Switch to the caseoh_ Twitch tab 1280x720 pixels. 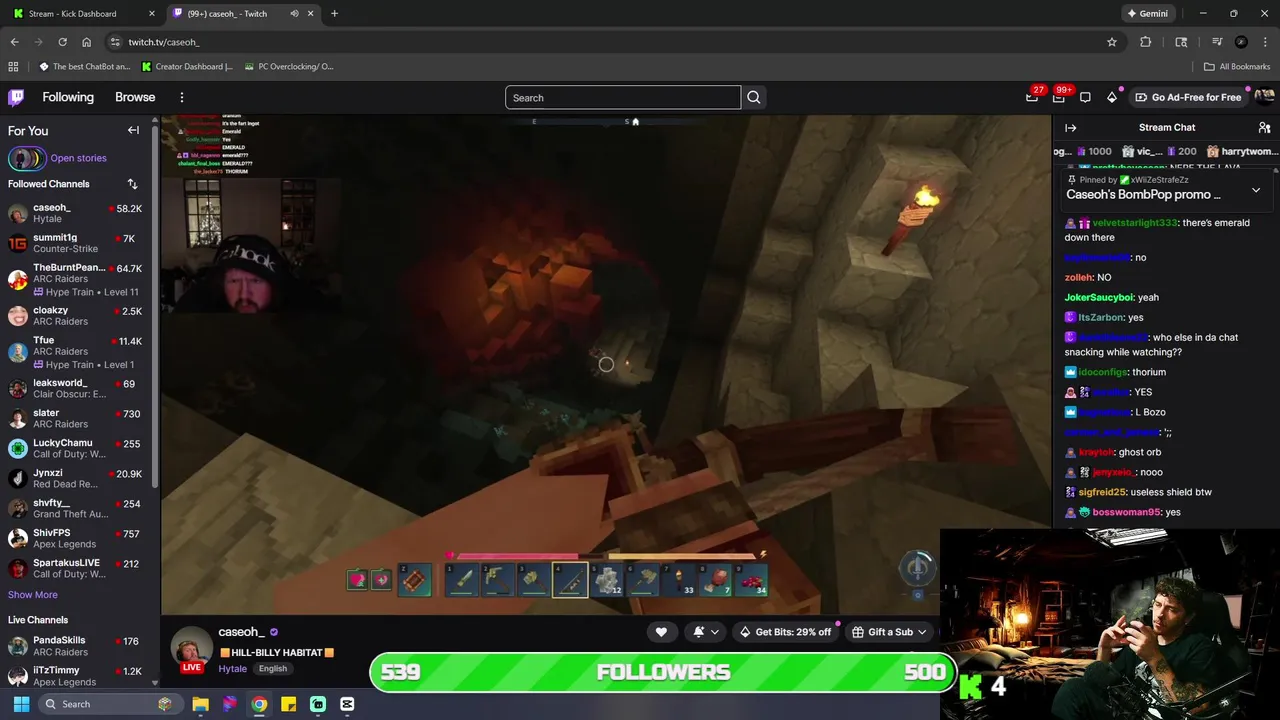pos(242,14)
